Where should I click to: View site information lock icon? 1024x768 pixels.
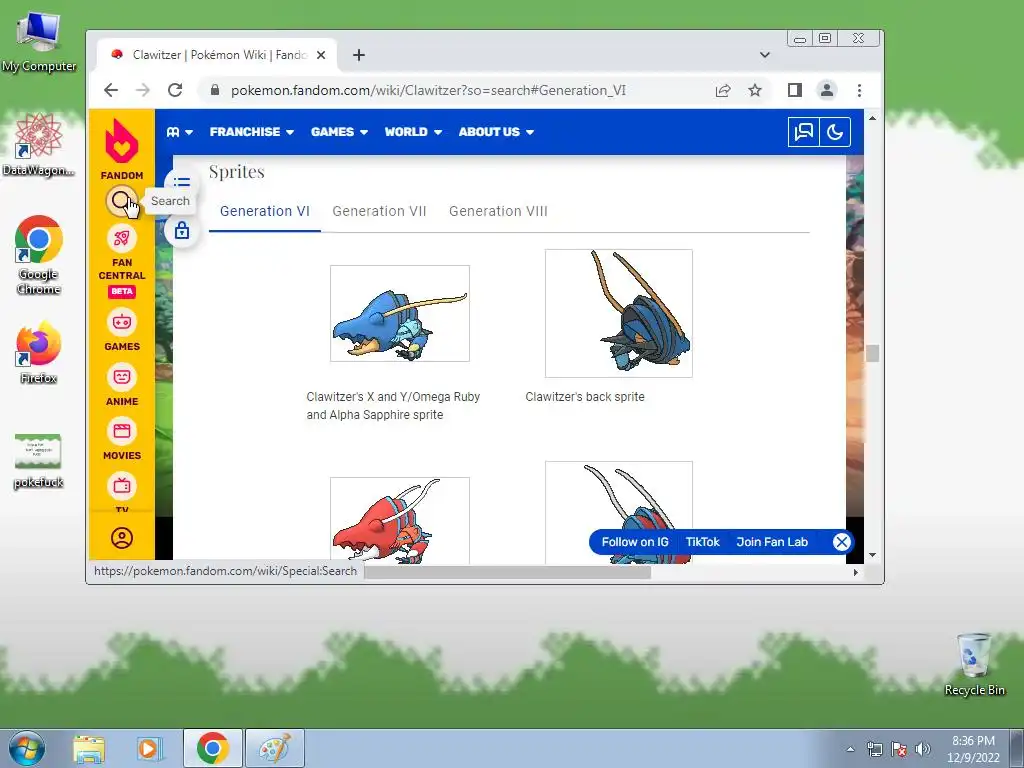(214, 90)
